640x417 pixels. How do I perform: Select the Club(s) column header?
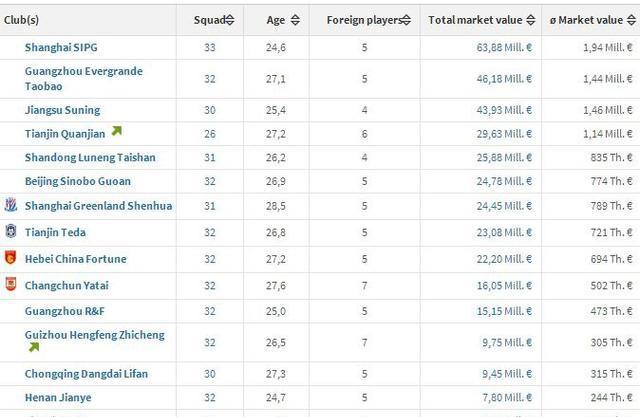[x=21, y=20]
